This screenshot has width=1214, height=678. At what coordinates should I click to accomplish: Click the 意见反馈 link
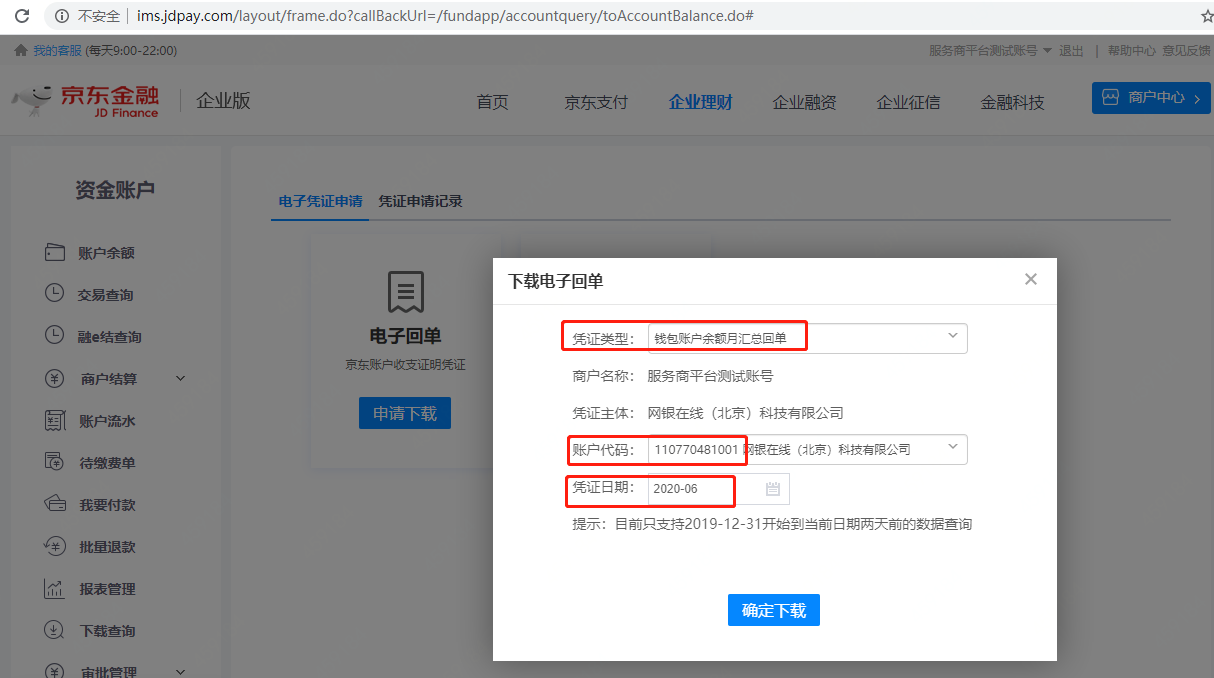(1186, 51)
